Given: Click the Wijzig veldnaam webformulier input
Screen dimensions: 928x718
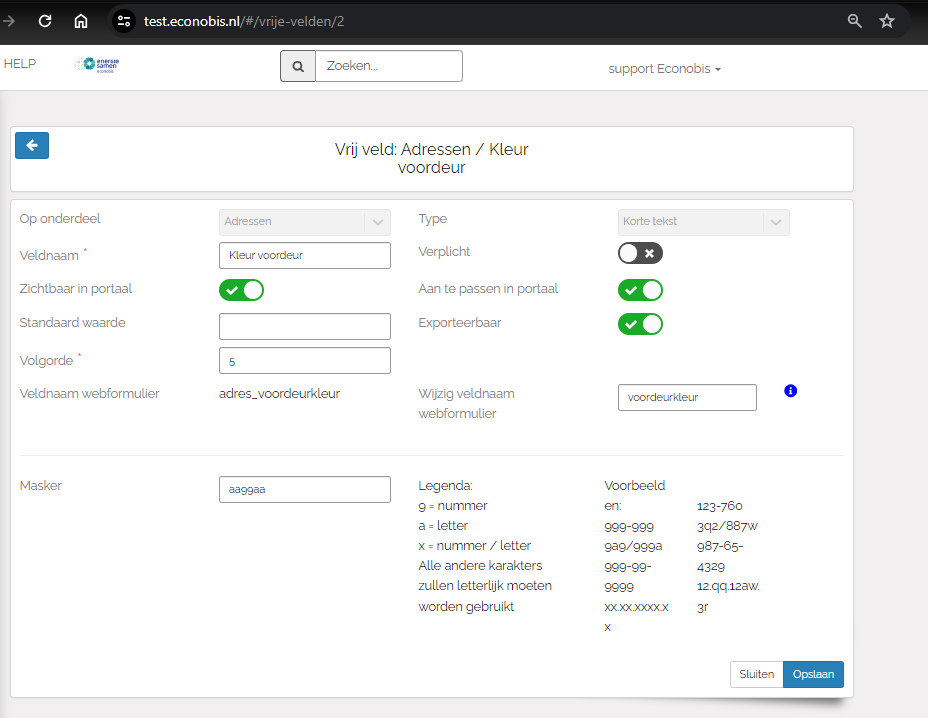Looking at the screenshot, I should click(x=687, y=397).
